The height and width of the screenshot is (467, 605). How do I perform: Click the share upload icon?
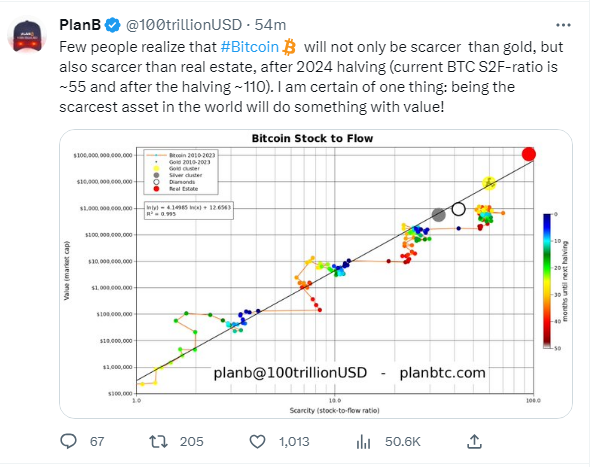click(x=474, y=441)
